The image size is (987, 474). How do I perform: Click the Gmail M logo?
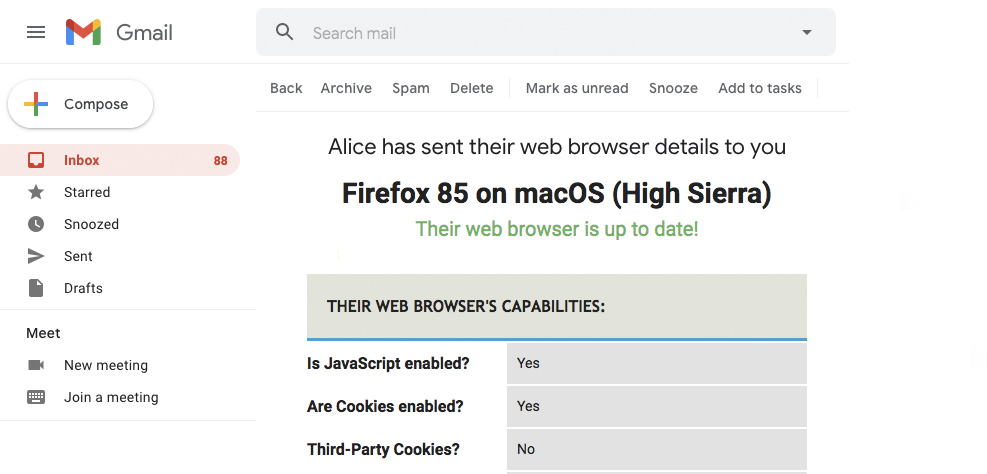(83, 32)
